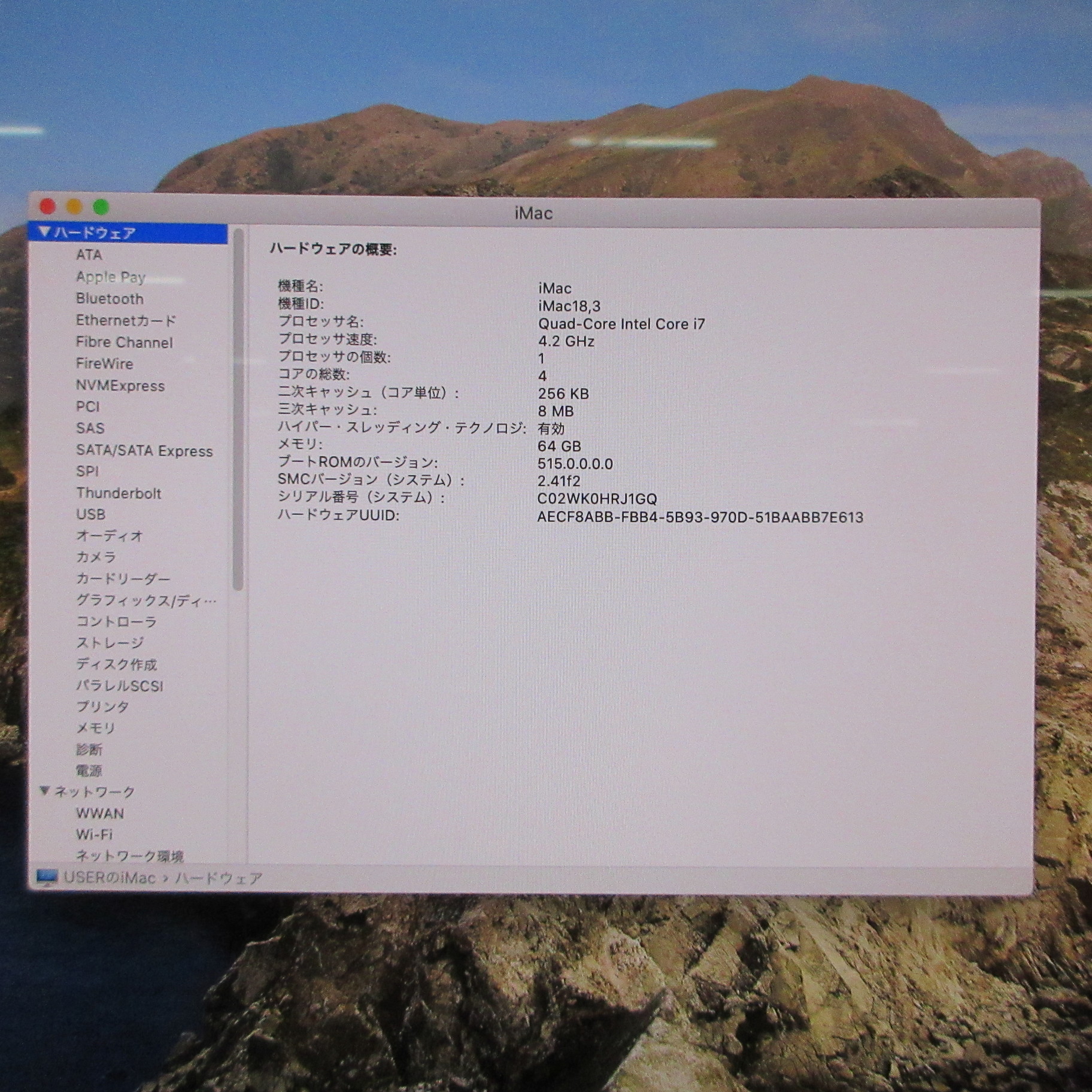Screen dimensions: 1092x1092
Task: Click ハードウェア in the bottom path bar
Action: (219, 878)
